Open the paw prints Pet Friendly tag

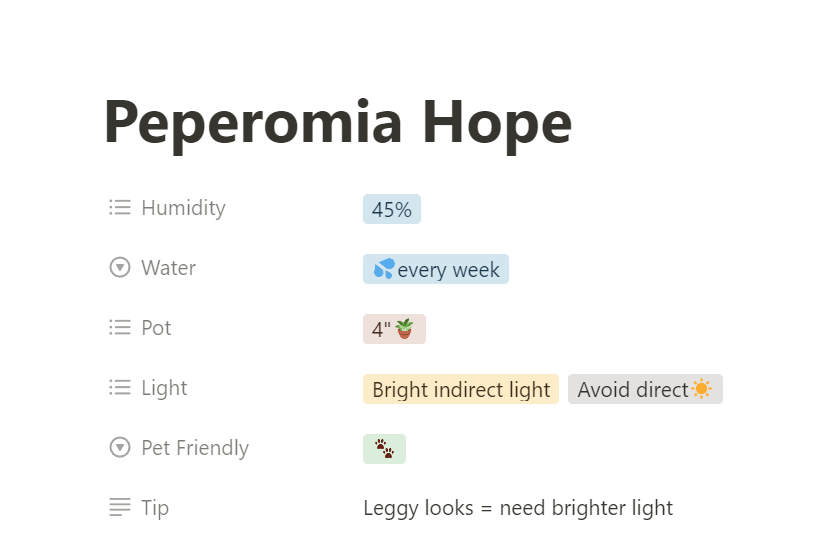tap(384, 449)
